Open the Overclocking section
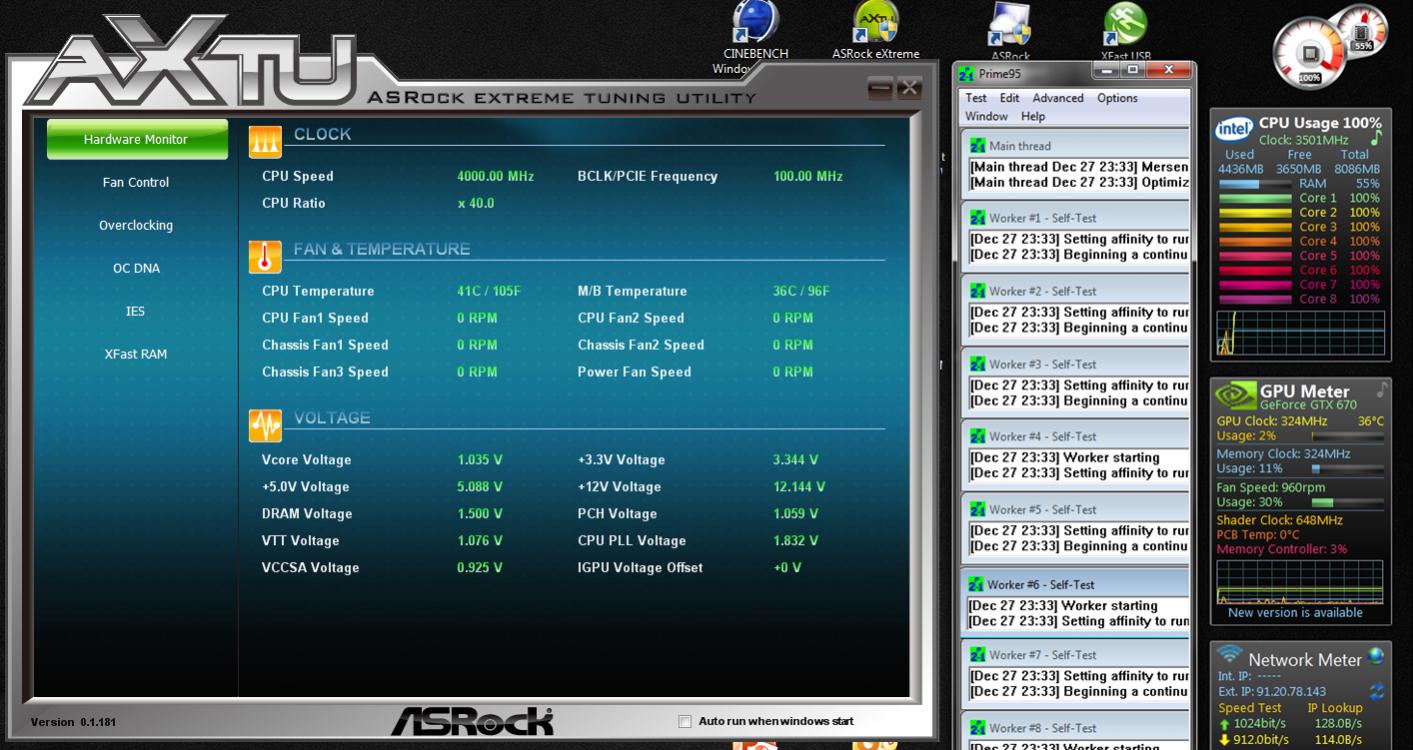 136,225
